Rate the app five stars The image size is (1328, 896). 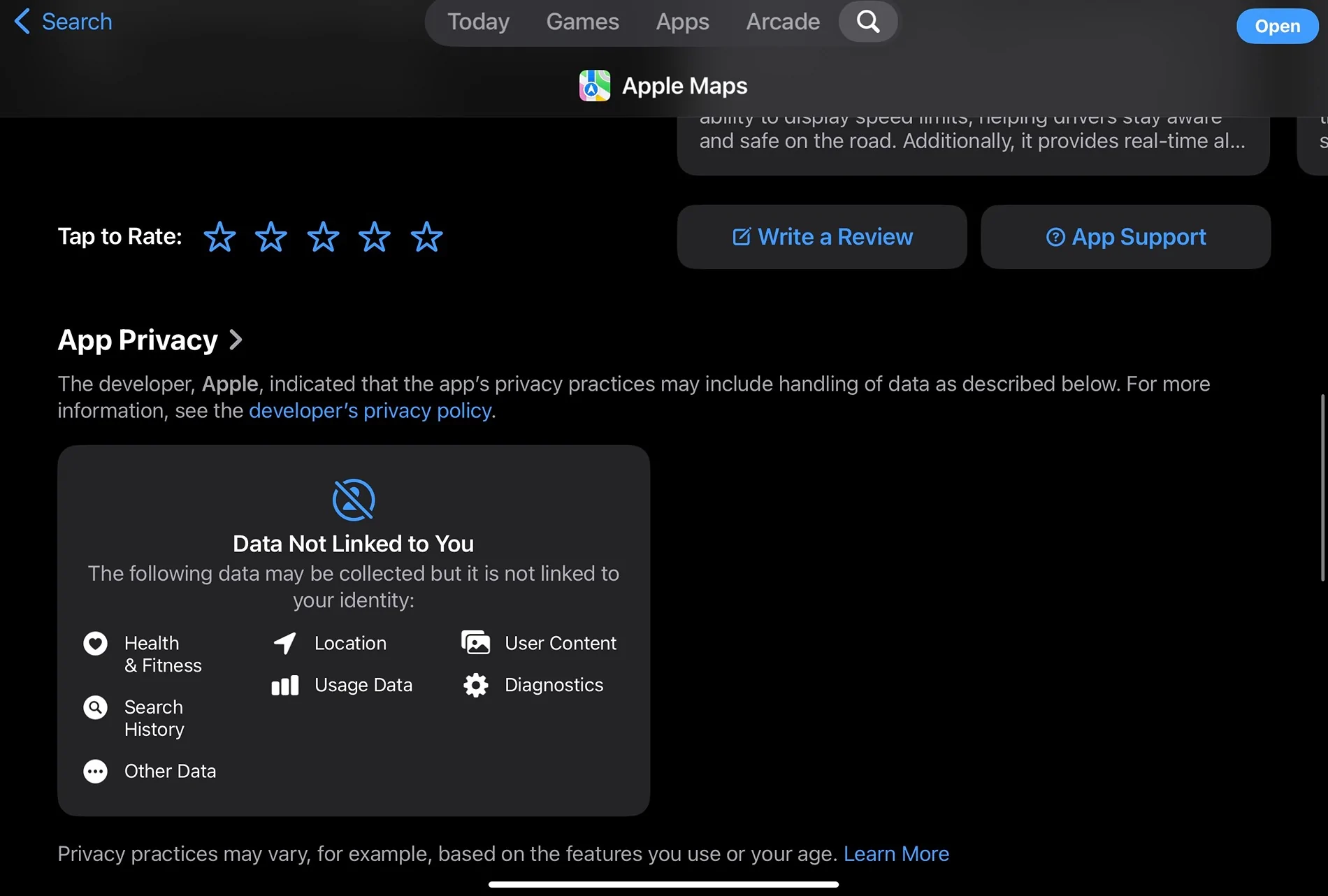(x=426, y=237)
